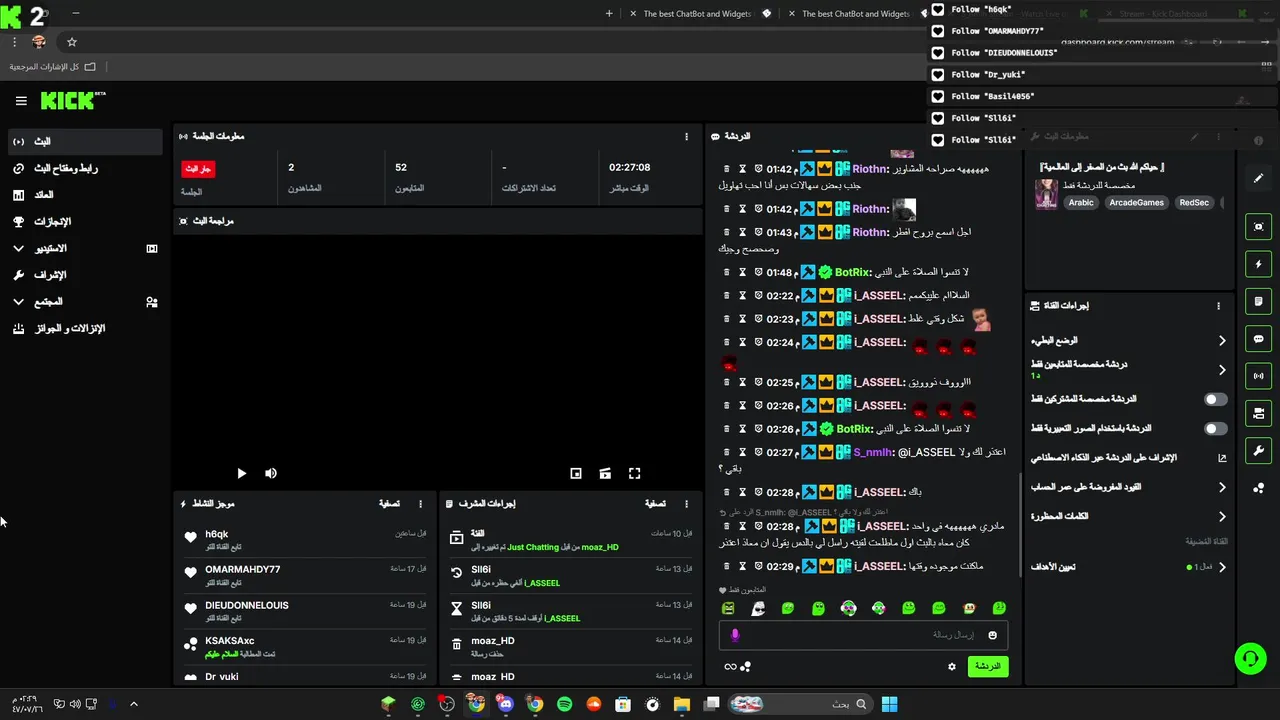This screenshot has height=720, width=1280.
Task: Click bookmark star in browser toolbar
Action: (x=72, y=42)
